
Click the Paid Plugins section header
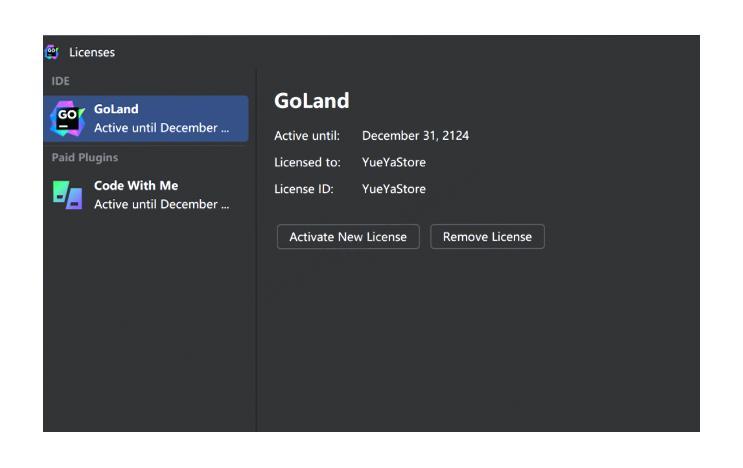click(x=85, y=158)
